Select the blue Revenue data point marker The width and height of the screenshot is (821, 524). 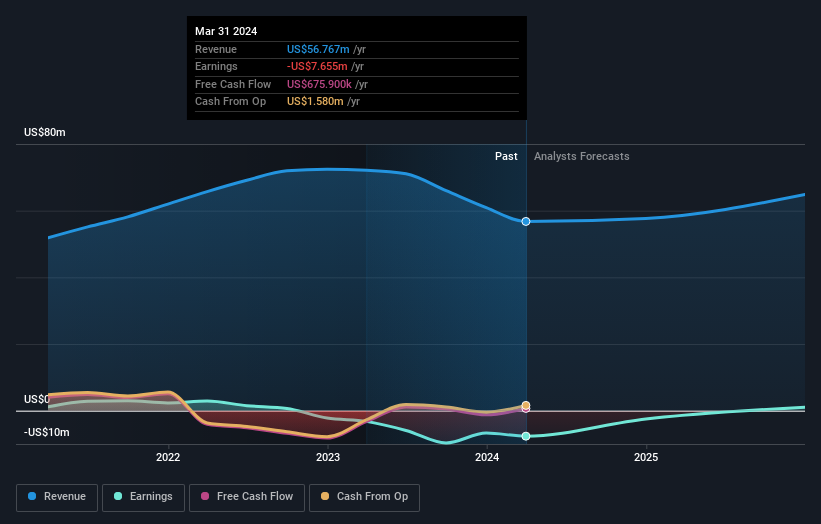coord(526,222)
